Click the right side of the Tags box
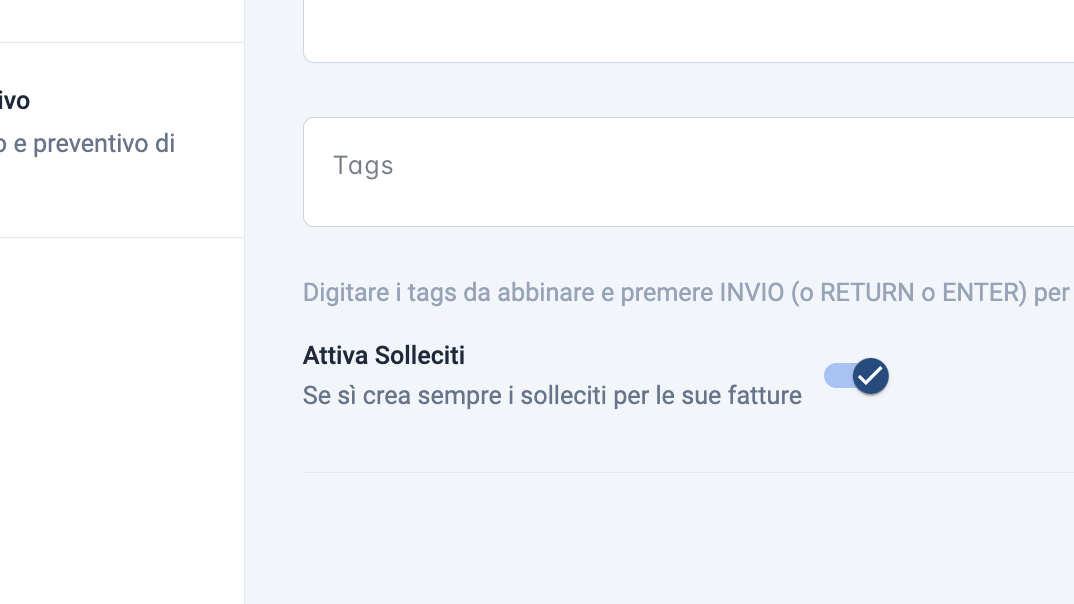This screenshot has height=604, width=1074. coord(959,172)
